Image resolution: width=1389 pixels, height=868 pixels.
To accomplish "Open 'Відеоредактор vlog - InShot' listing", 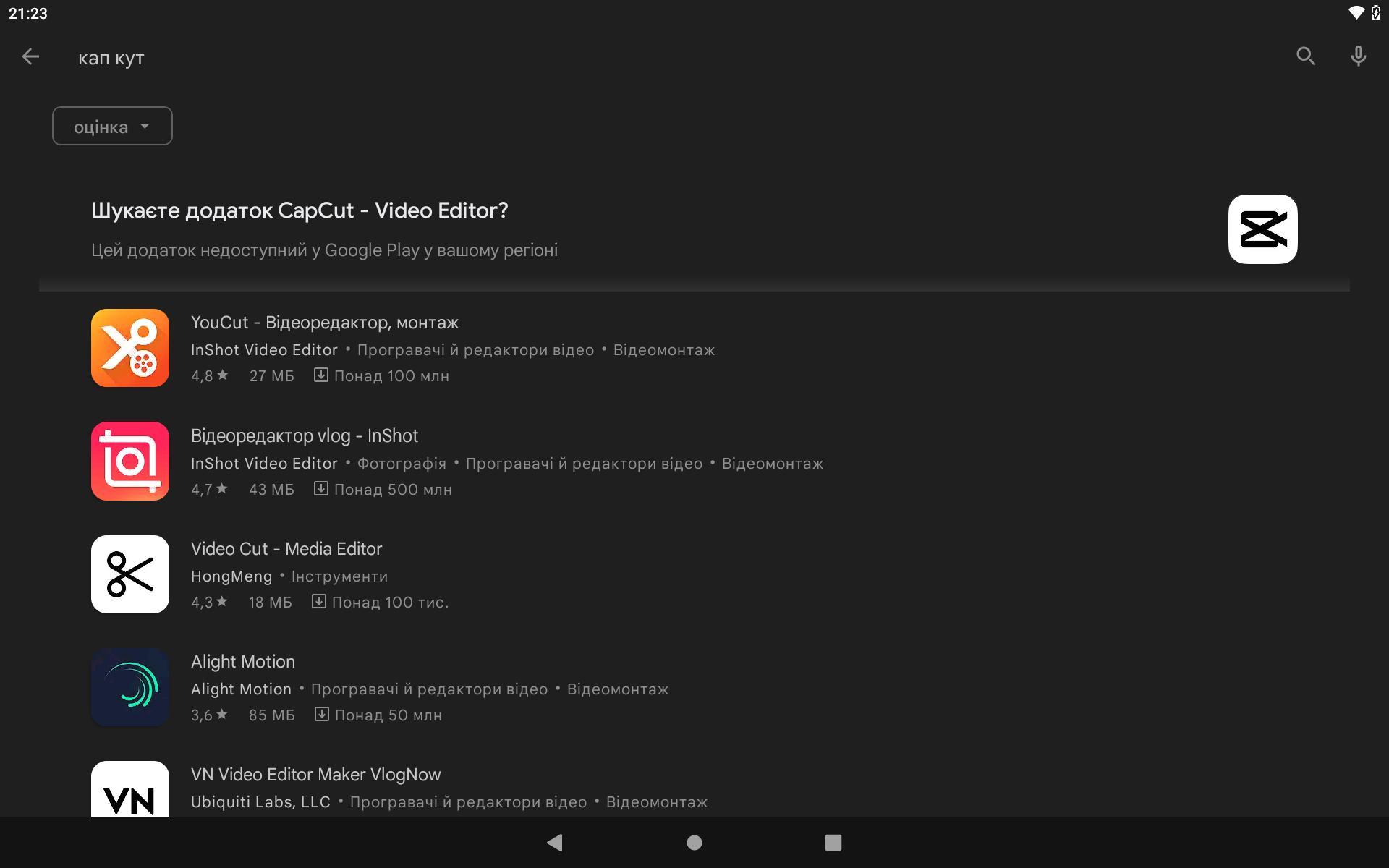I will 305,435.
